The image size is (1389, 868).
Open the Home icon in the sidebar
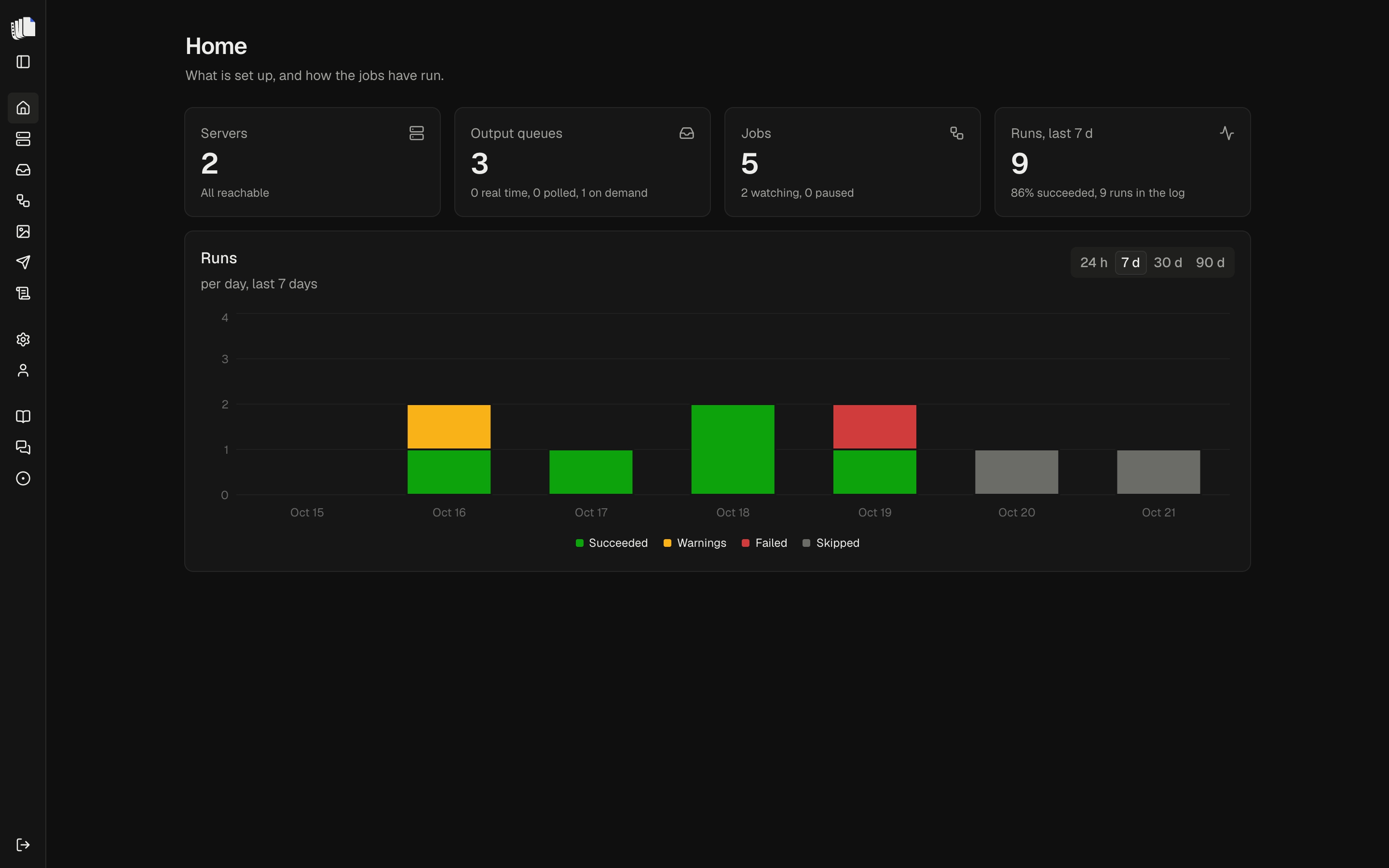[x=23, y=108]
